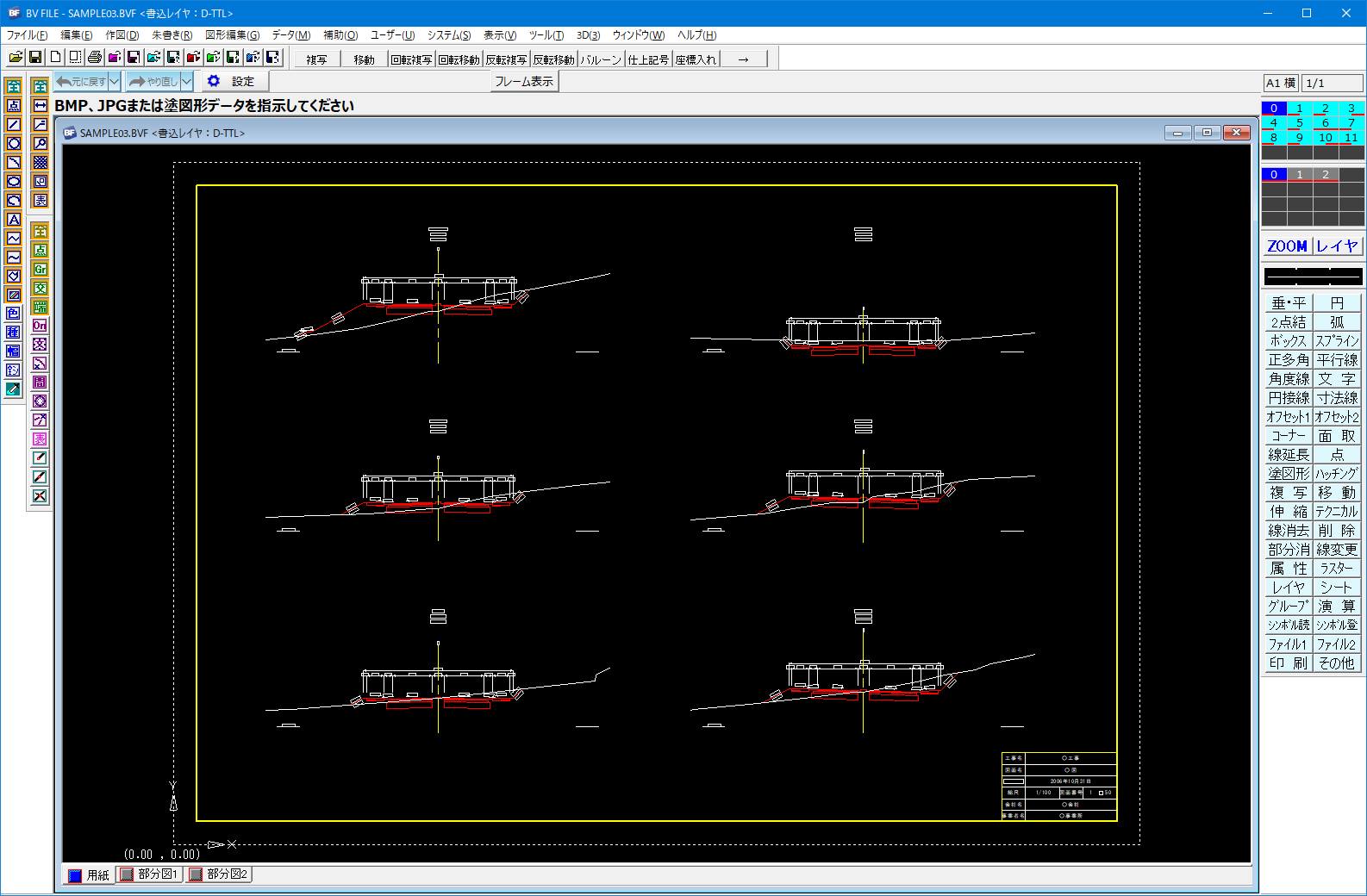Image resolution: width=1367 pixels, height=896 pixels.
Task: Open the A1 横 paper size selector
Action: tap(1280, 84)
